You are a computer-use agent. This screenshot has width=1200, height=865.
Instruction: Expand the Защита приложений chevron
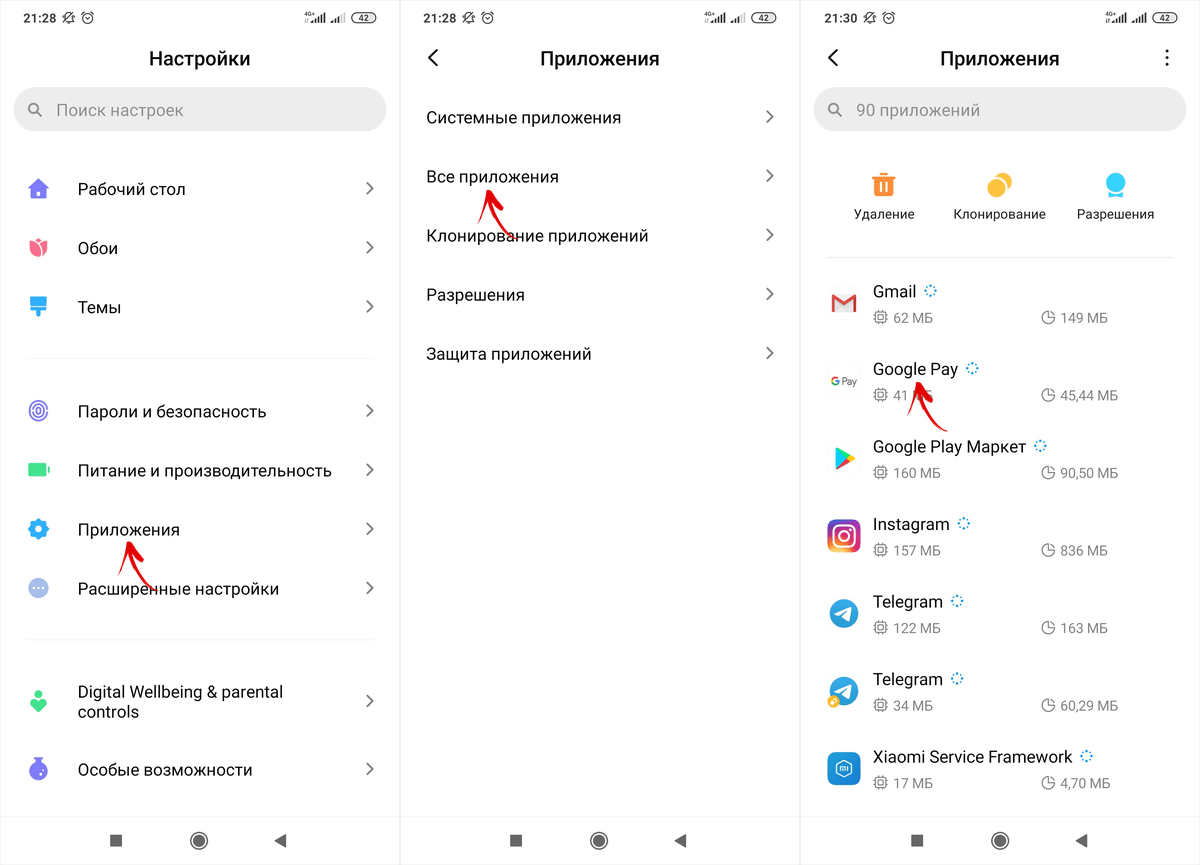click(769, 353)
